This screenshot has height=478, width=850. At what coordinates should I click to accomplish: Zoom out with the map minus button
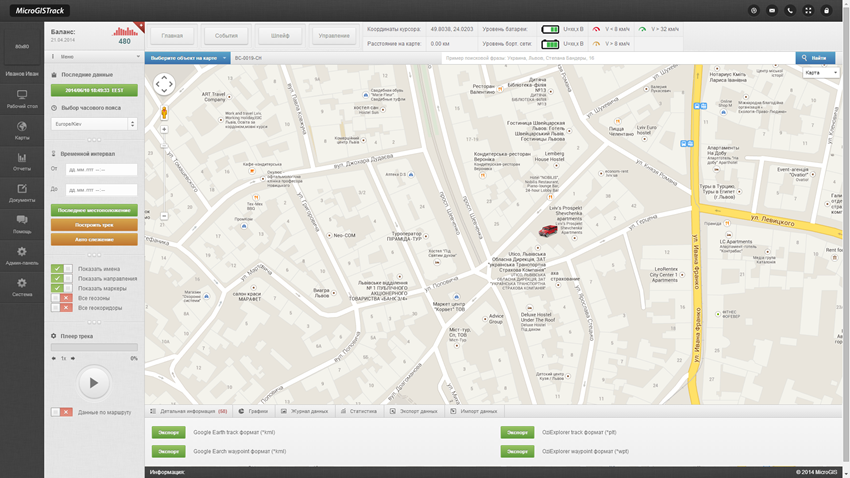[164, 216]
